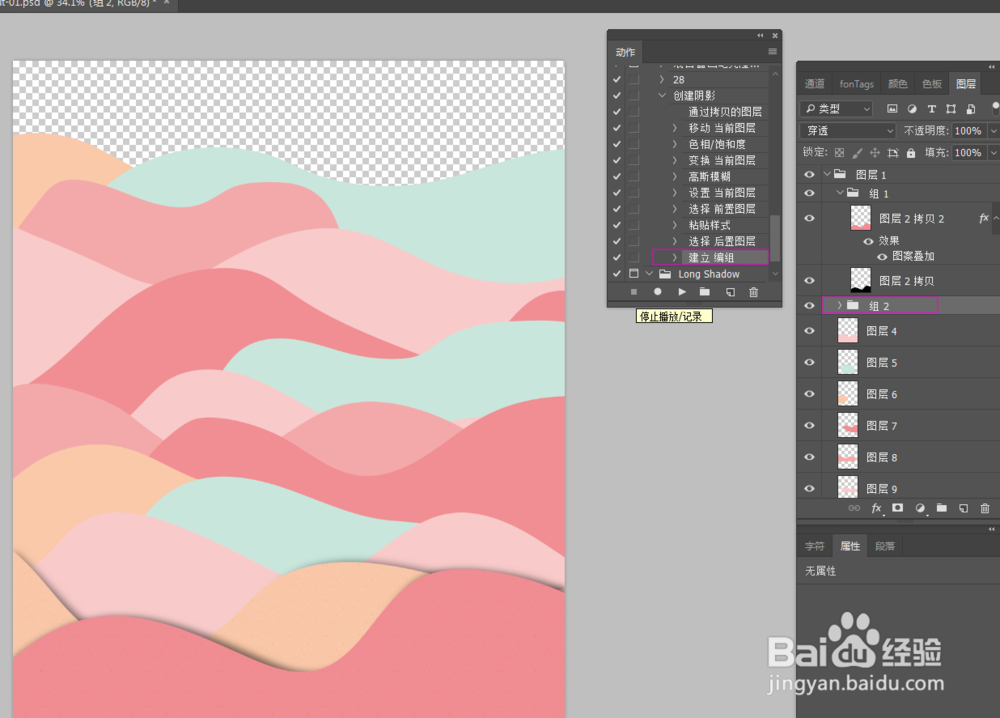Create a new layer
This screenshot has height=718, width=1000.
pos(961,509)
